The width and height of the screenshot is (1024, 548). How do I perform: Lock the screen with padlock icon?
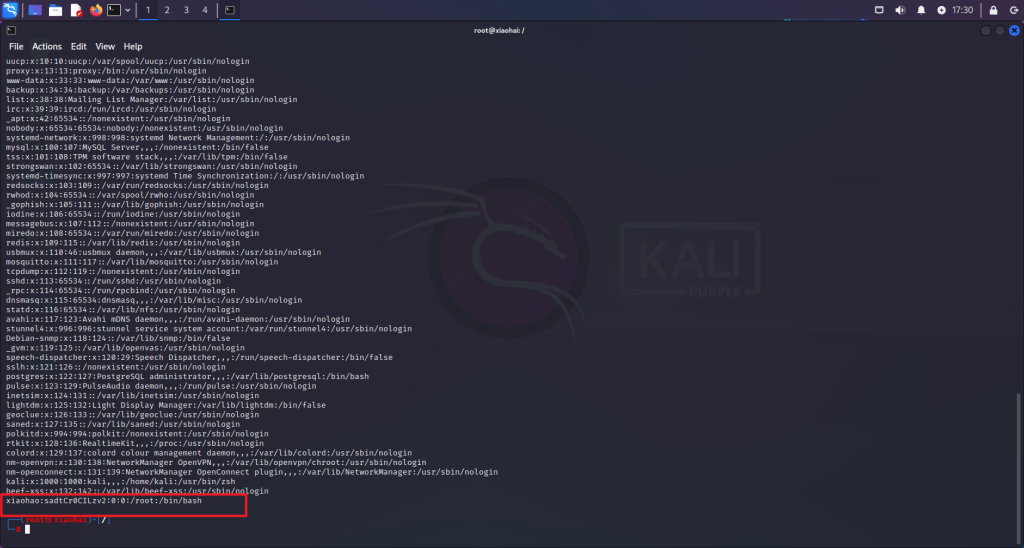(x=993, y=10)
